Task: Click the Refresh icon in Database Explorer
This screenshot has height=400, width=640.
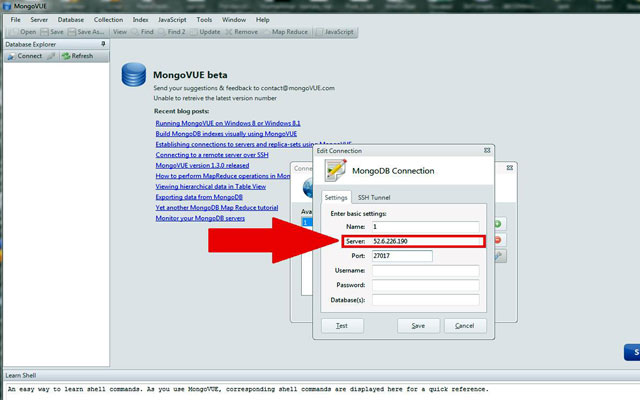Action: coord(65,56)
